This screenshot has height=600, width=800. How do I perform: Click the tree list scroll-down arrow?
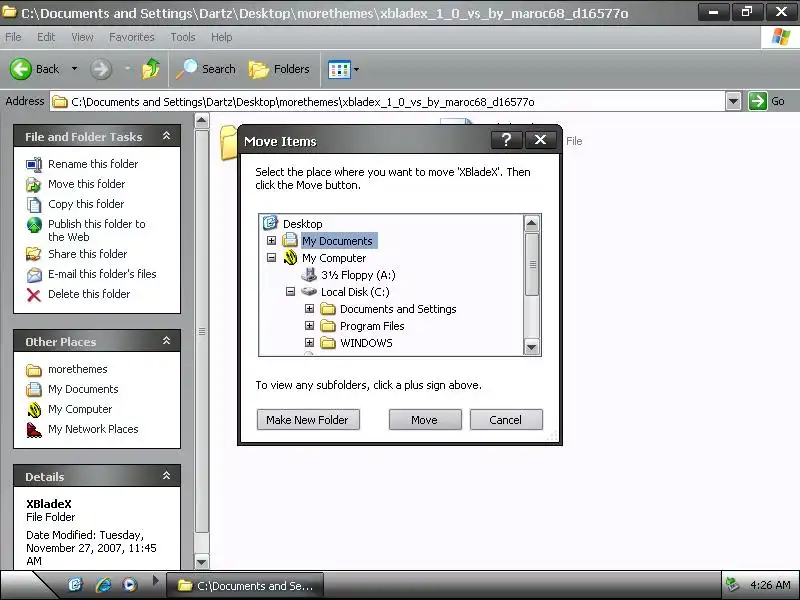tap(531, 347)
